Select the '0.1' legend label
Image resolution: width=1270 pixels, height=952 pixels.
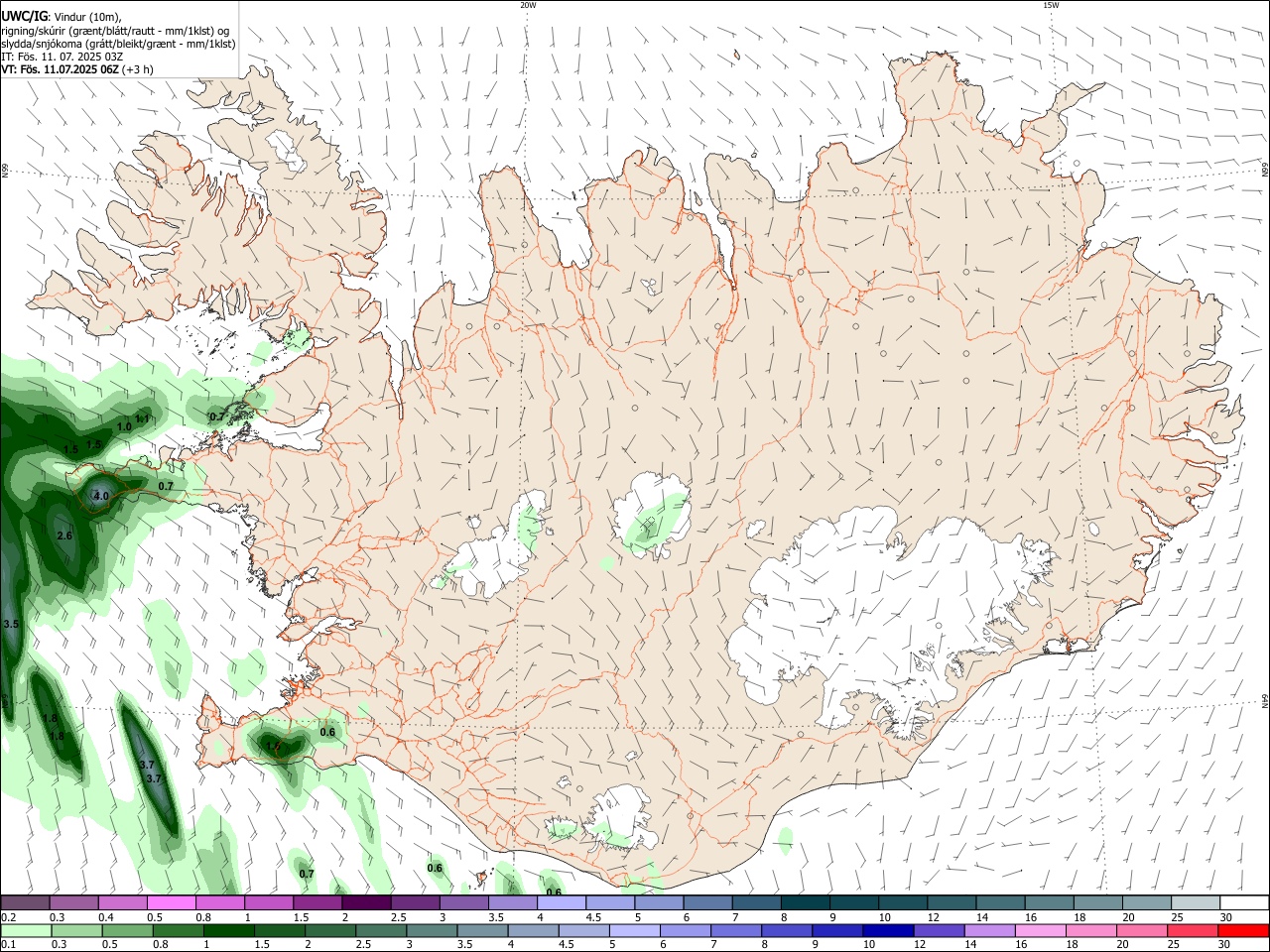9,944
